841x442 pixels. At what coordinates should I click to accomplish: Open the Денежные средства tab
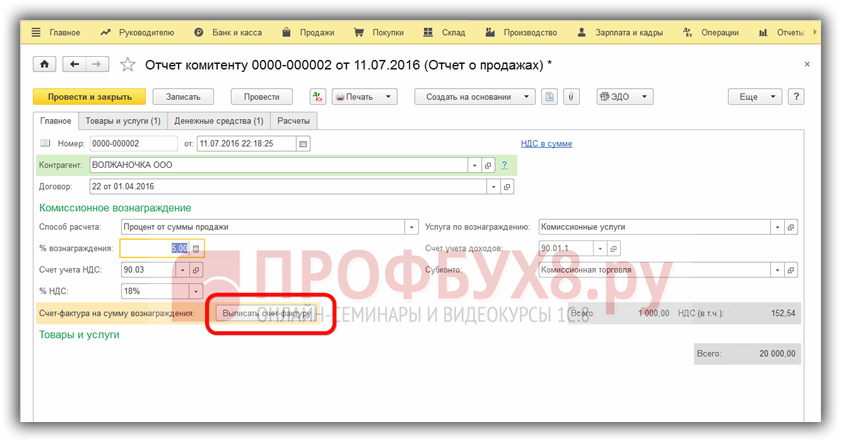pyautogui.click(x=218, y=121)
